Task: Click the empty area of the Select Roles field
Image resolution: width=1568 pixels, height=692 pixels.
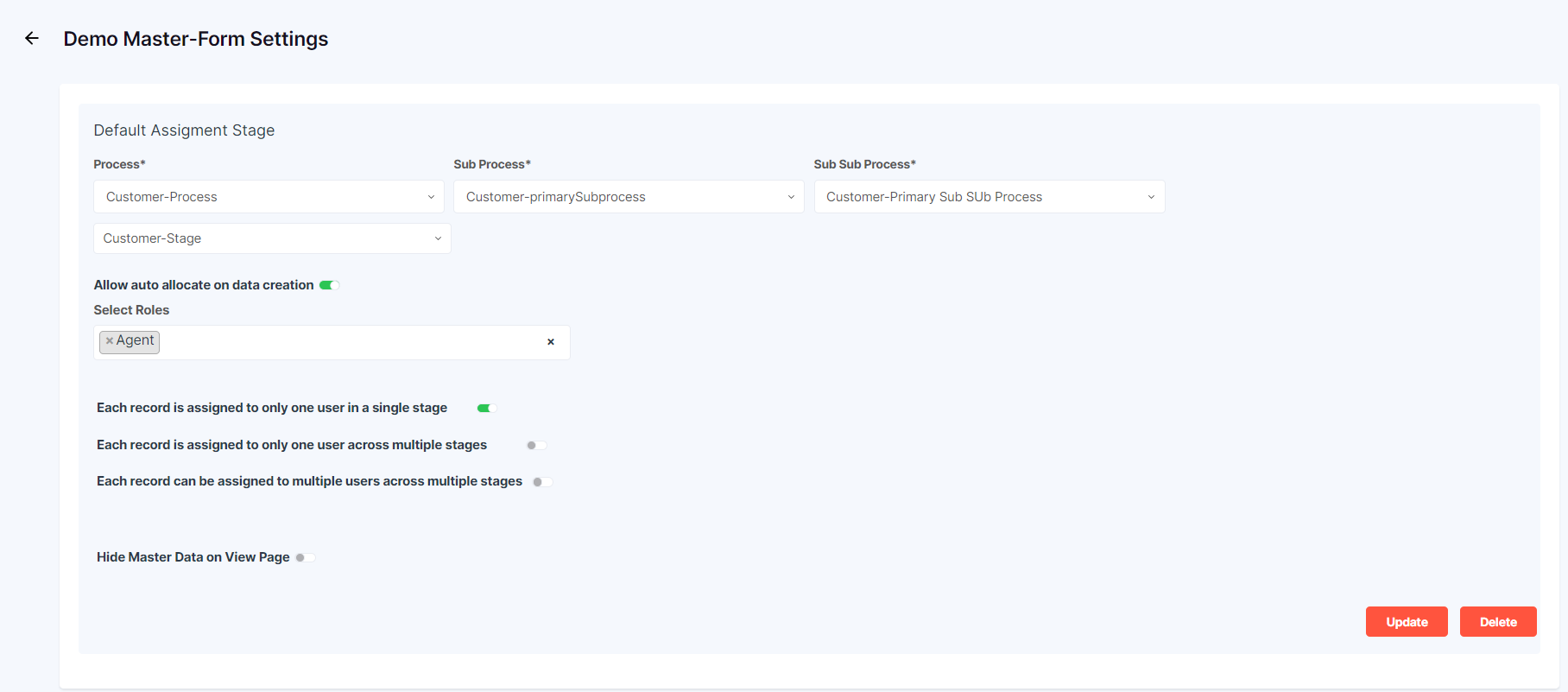Action: (345, 342)
